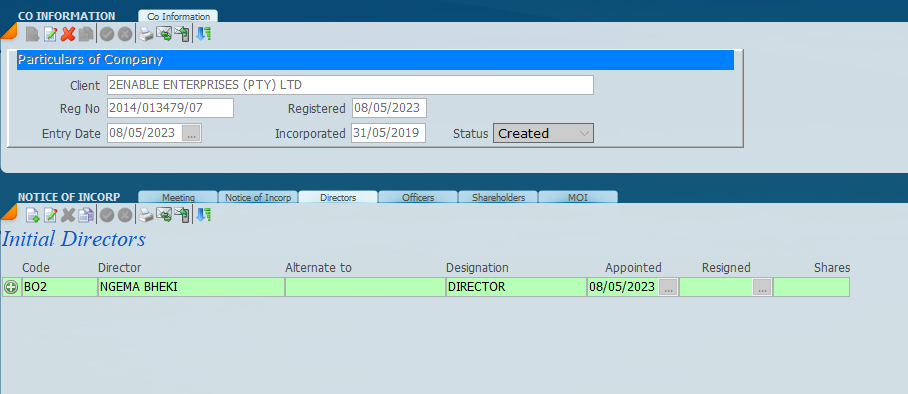Add new record in Notice of Incorp toolbar

[x=32, y=216]
